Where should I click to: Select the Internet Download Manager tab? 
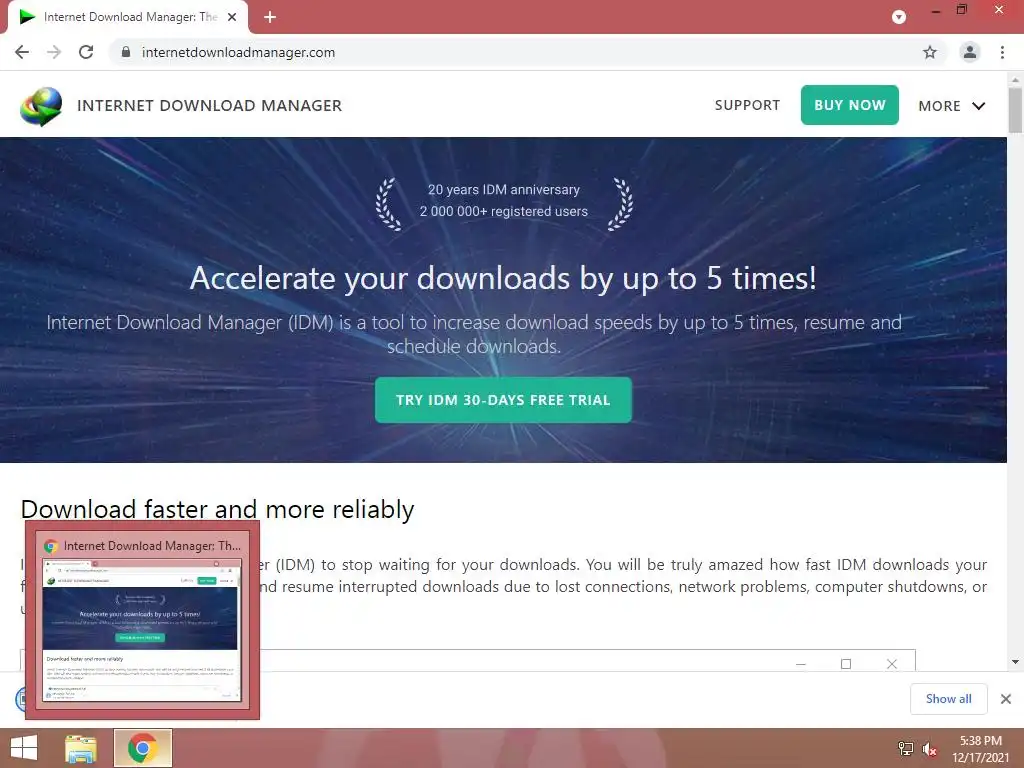point(127,17)
